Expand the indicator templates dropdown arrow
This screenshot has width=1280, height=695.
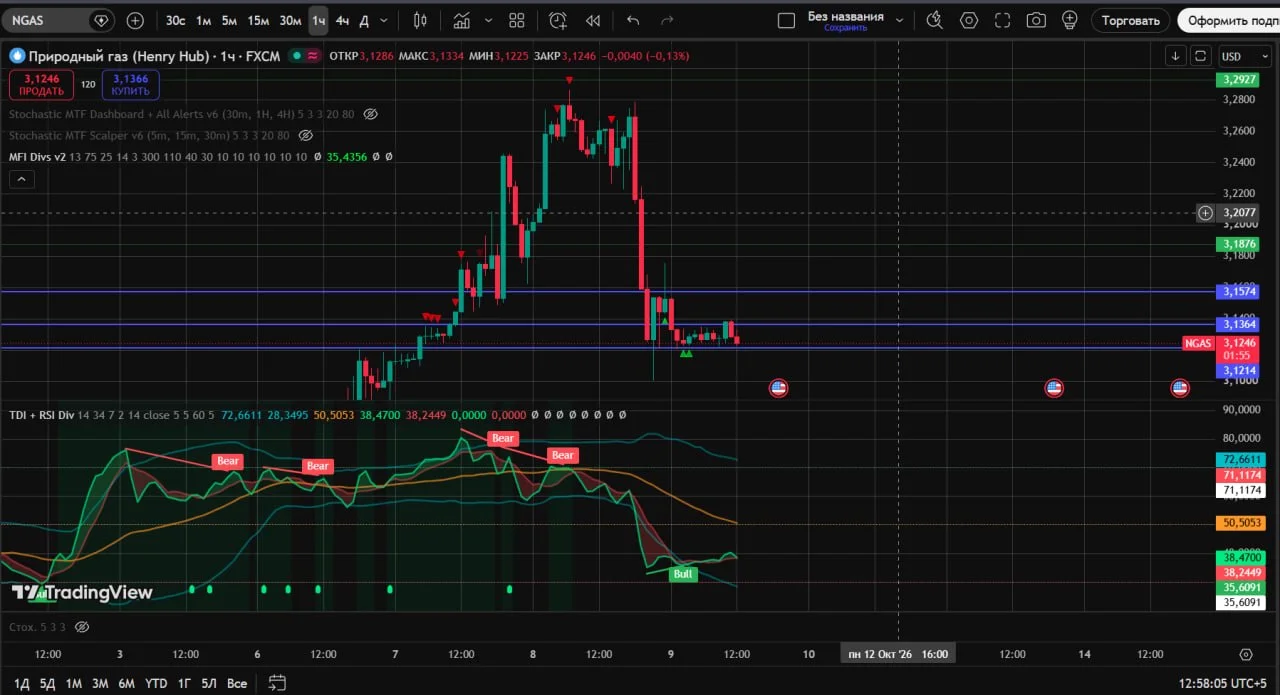(488, 20)
